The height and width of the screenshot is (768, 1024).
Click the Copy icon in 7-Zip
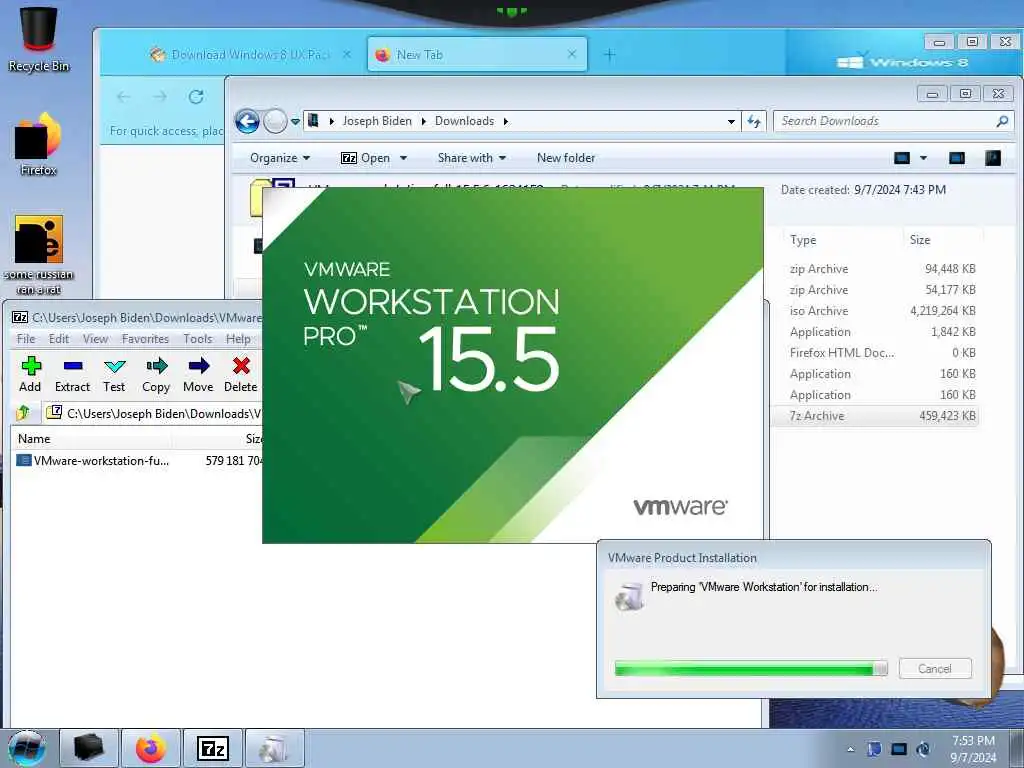tap(156, 374)
